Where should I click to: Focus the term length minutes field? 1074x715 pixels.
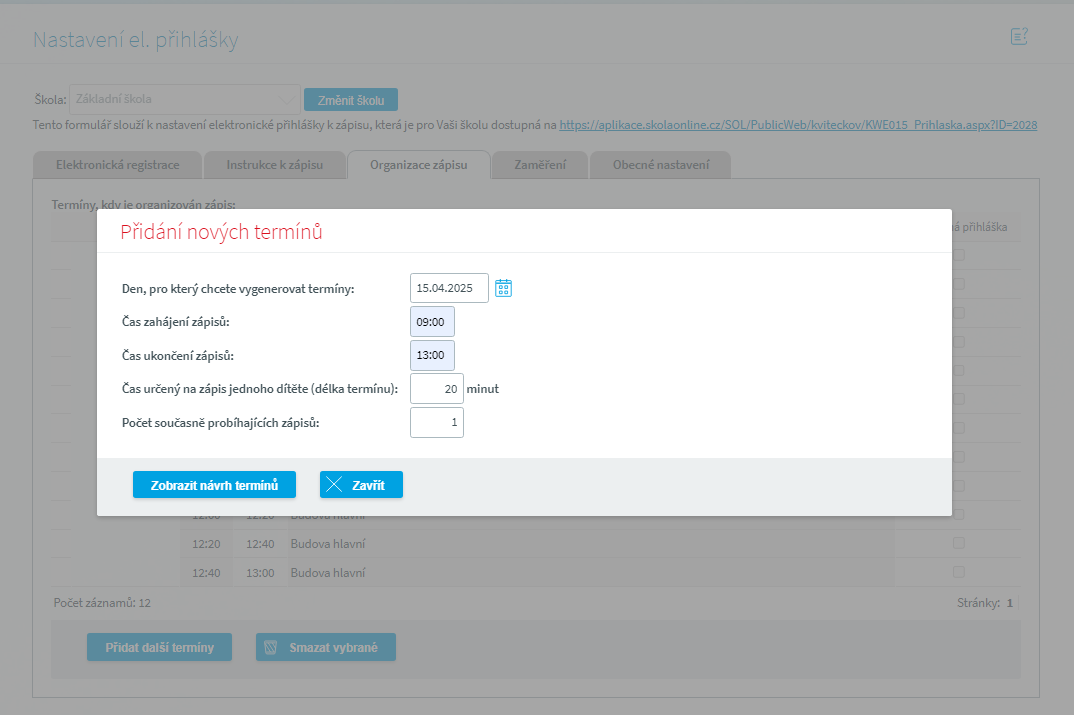coord(437,389)
